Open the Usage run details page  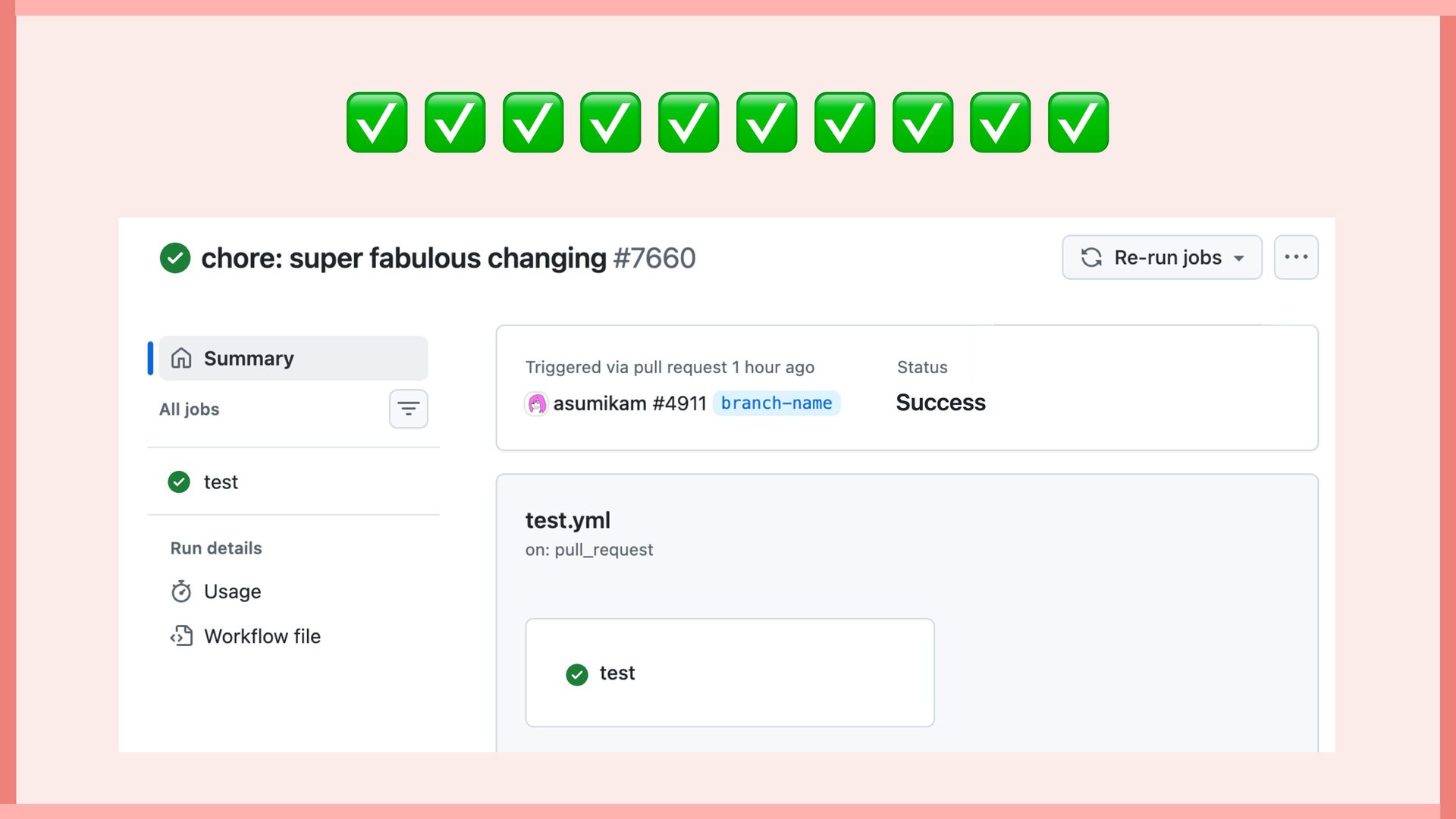(x=232, y=591)
